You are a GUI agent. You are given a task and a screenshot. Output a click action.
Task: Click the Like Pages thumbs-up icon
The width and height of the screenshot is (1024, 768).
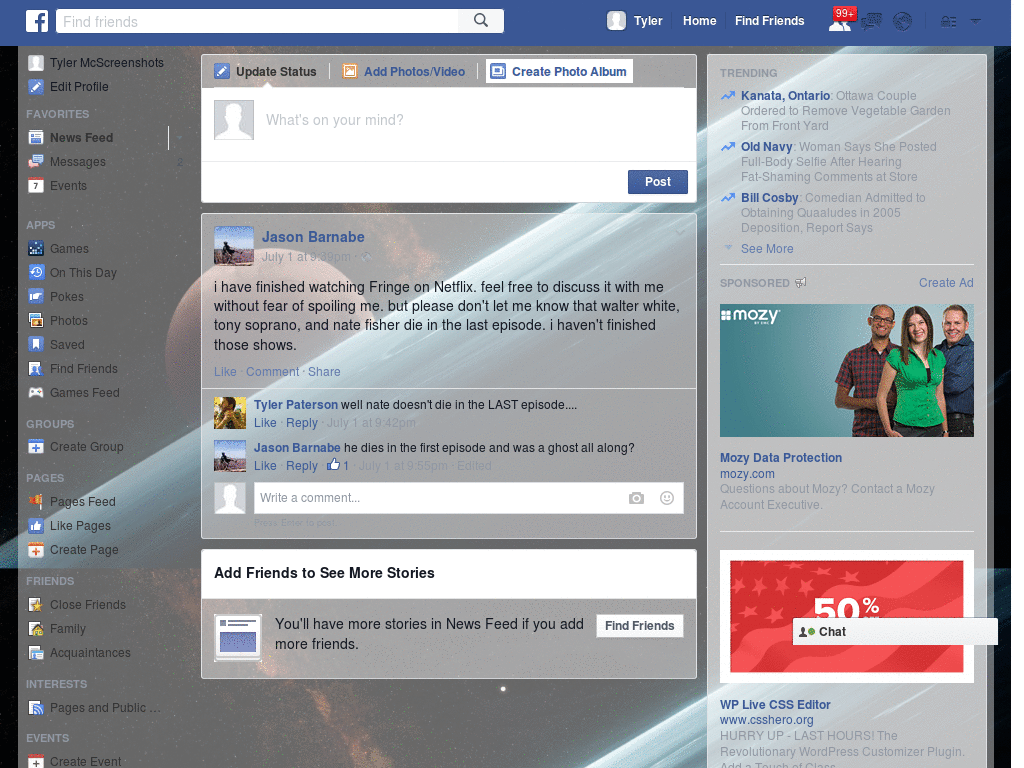tap(36, 526)
